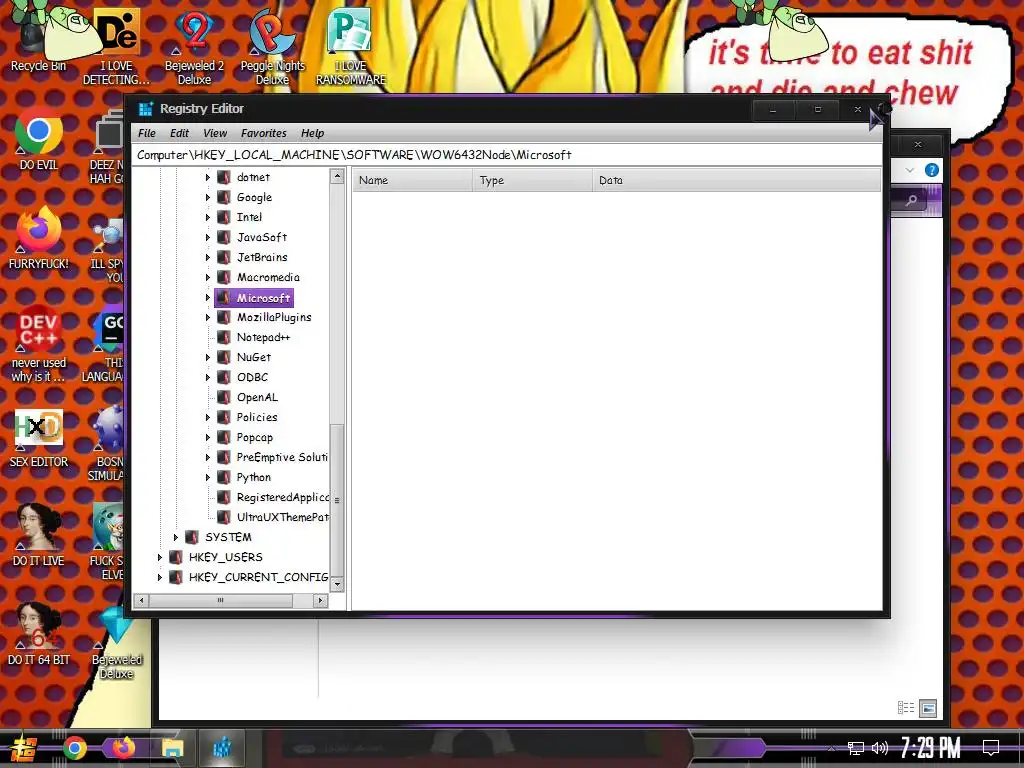The image size is (1024, 768).
Task: Select the dotnet key folder icon
Action: 224,177
